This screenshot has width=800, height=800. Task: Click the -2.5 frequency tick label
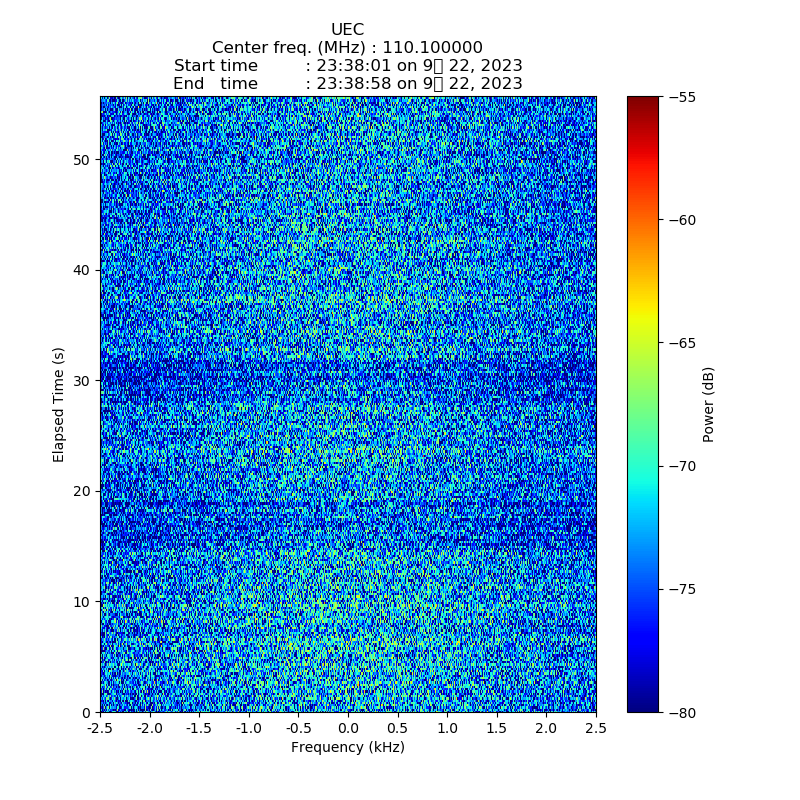99,729
